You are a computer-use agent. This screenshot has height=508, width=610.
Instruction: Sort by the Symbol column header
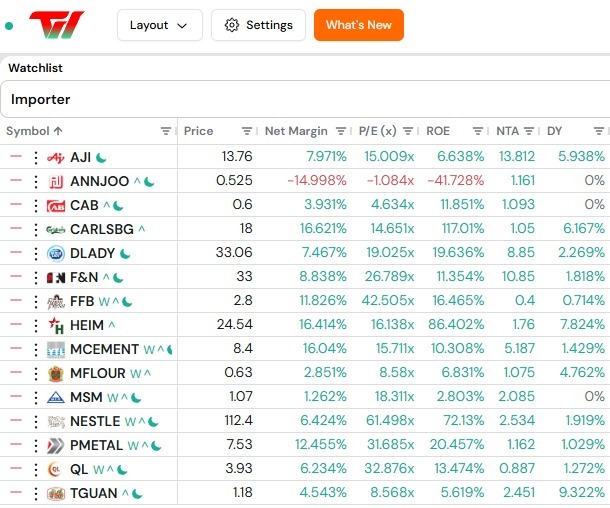[28, 131]
